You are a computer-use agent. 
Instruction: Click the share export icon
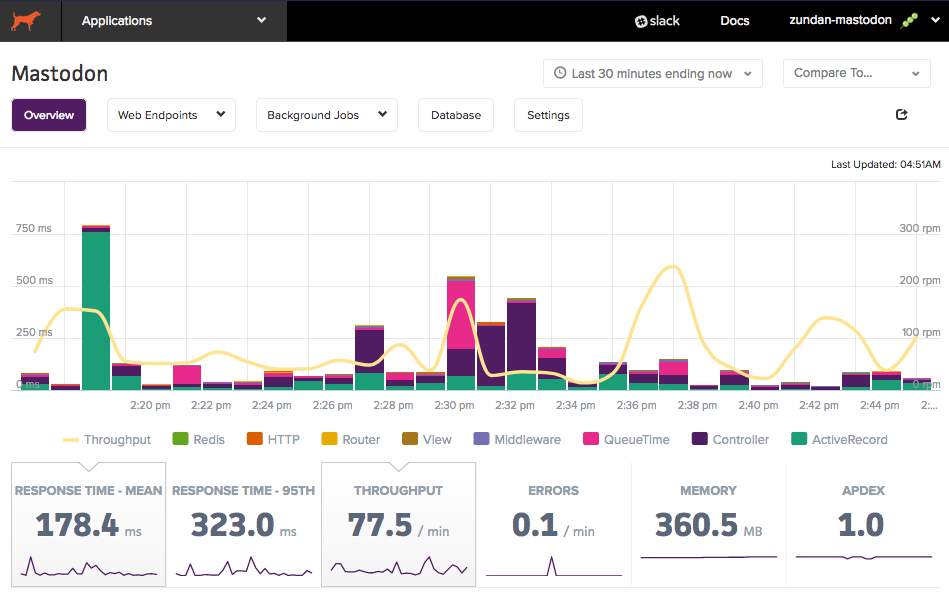(902, 114)
